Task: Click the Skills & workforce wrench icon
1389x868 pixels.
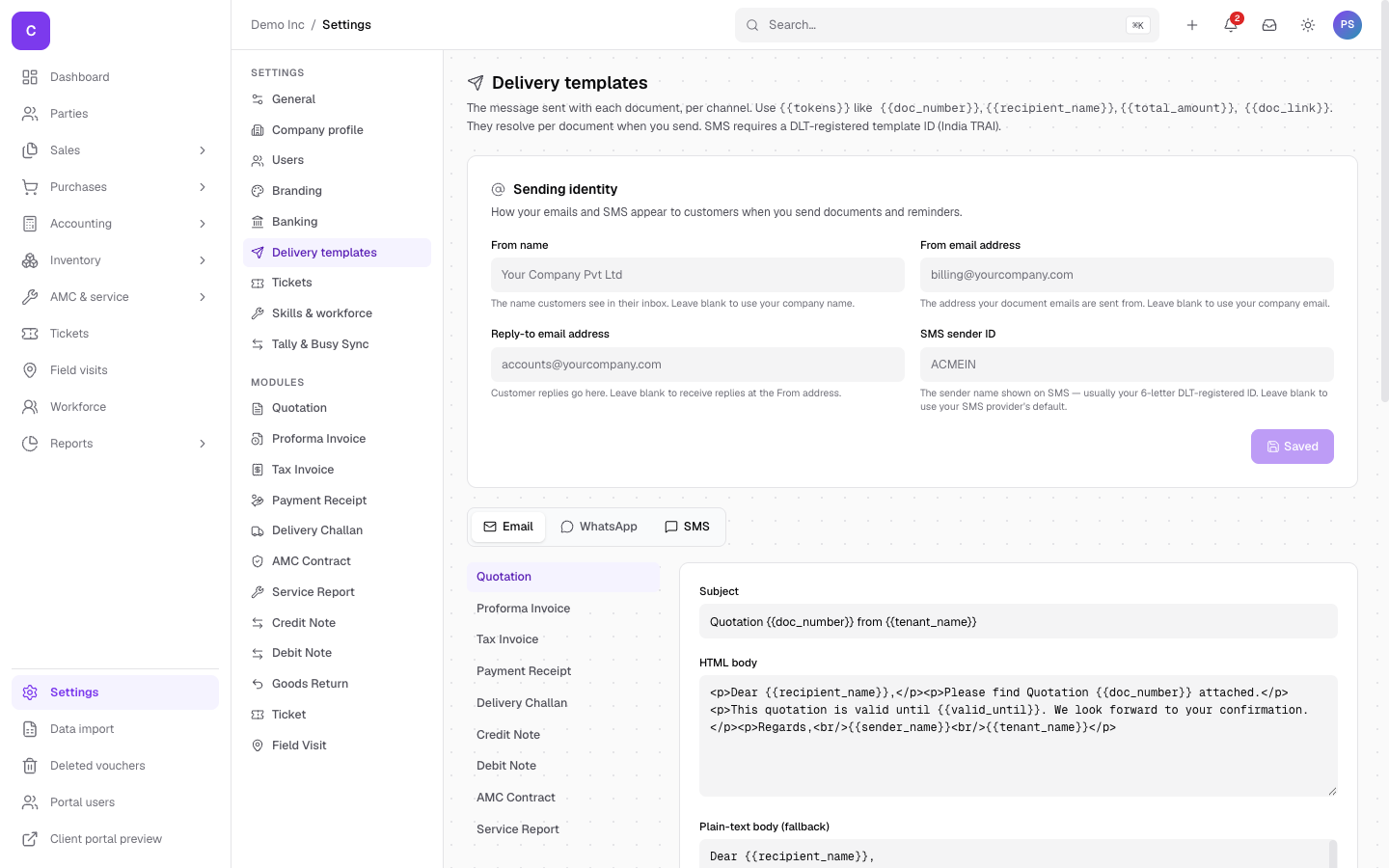Action: [258, 313]
